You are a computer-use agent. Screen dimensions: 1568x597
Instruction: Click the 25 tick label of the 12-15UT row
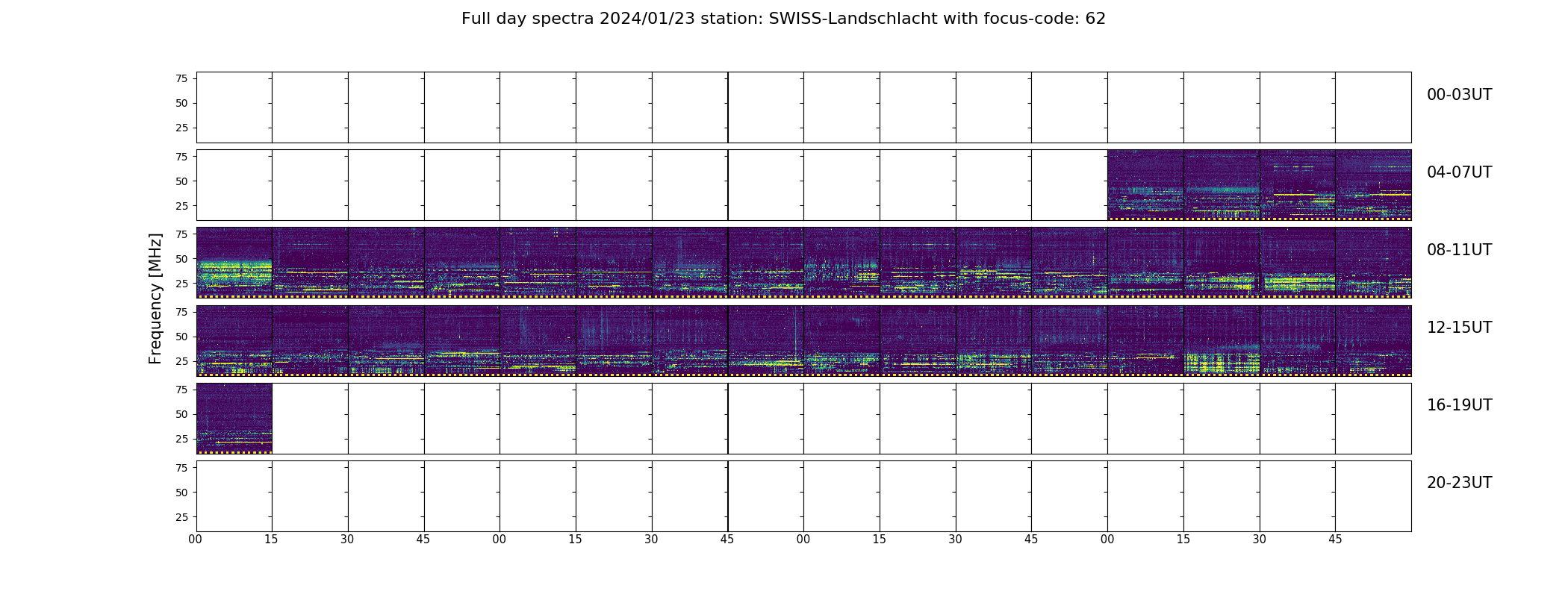pos(181,362)
